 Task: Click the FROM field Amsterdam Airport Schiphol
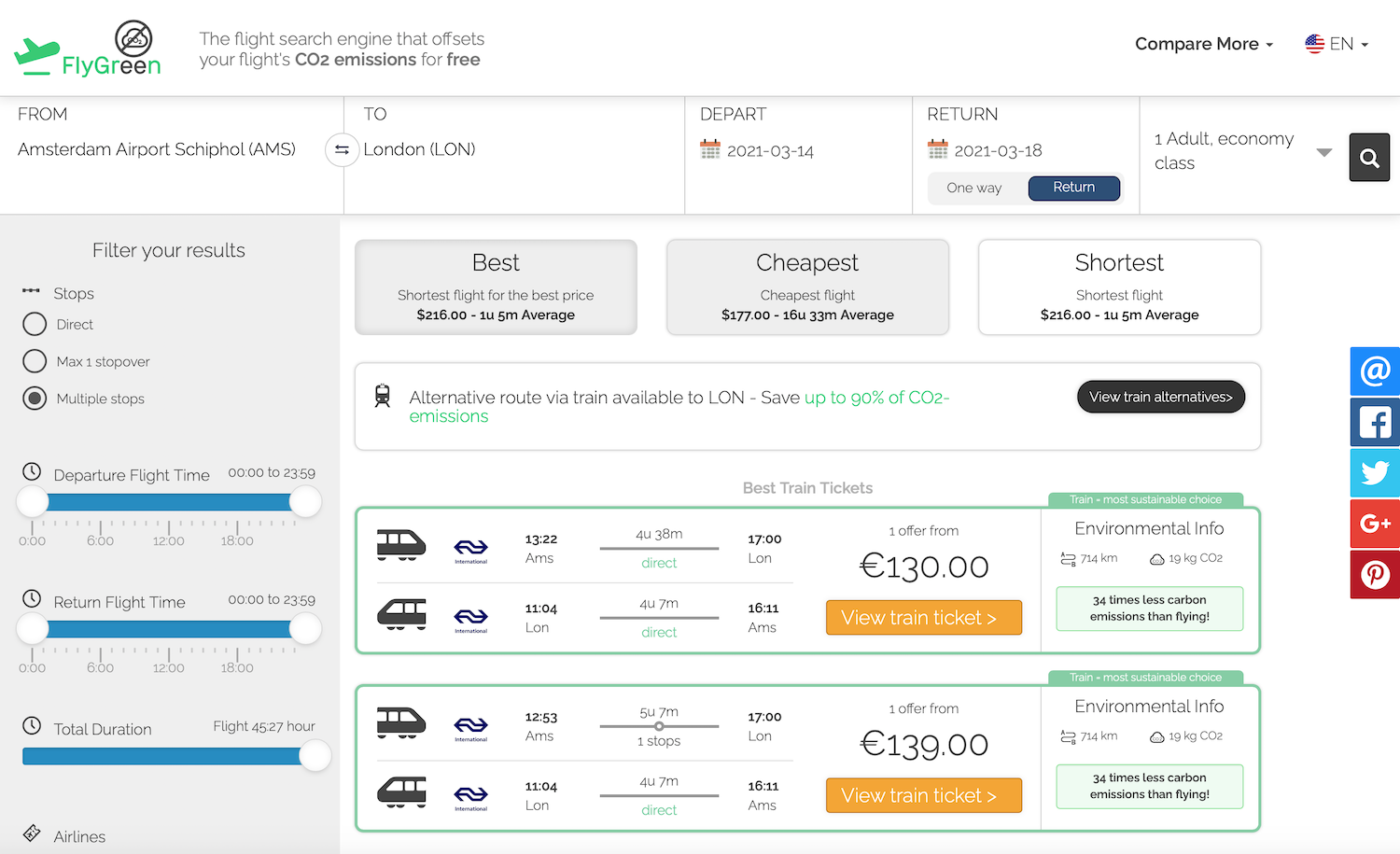(157, 149)
